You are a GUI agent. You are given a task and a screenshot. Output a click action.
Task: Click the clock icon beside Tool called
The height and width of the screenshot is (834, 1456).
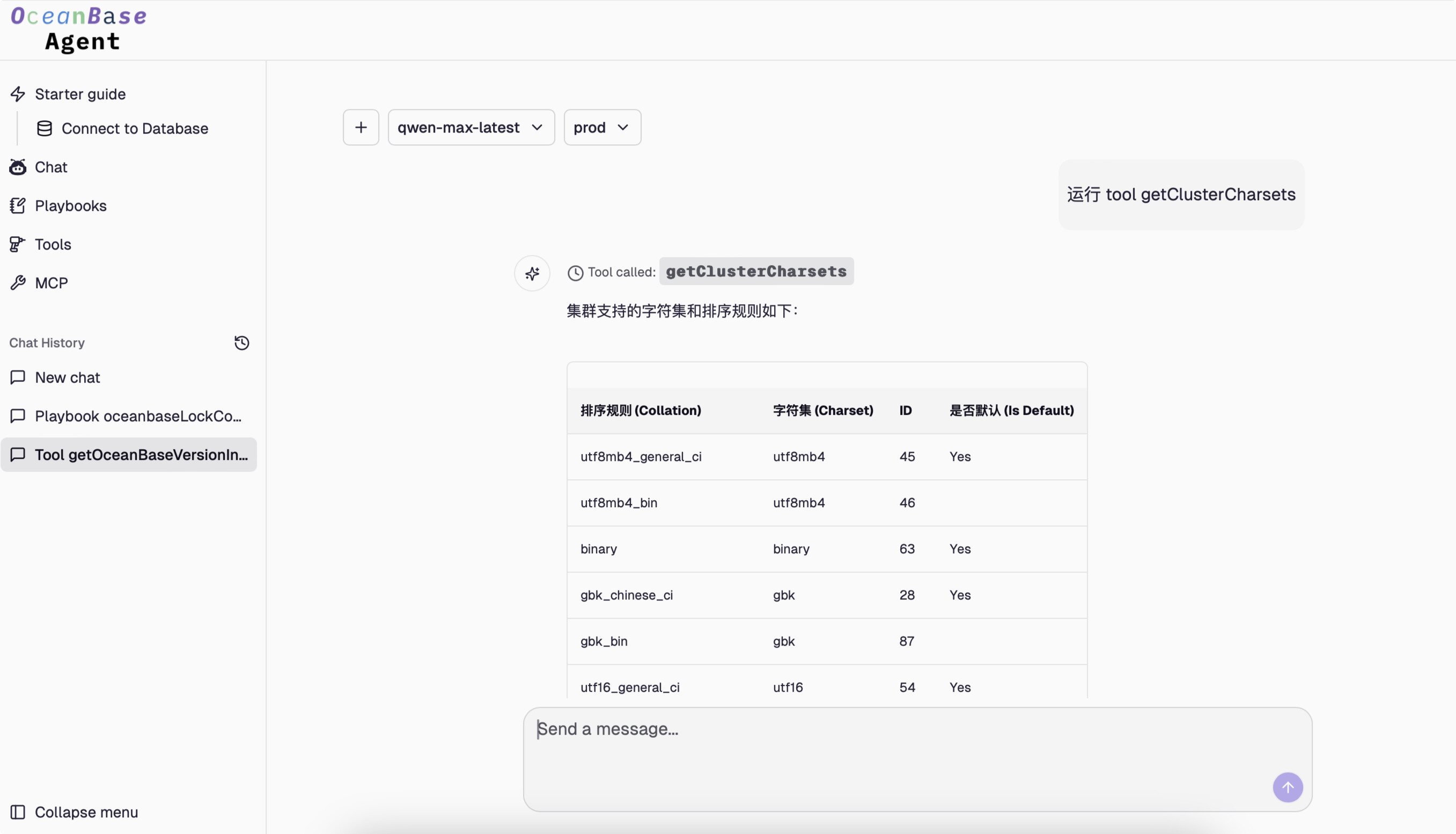click(x=576, y=273)
